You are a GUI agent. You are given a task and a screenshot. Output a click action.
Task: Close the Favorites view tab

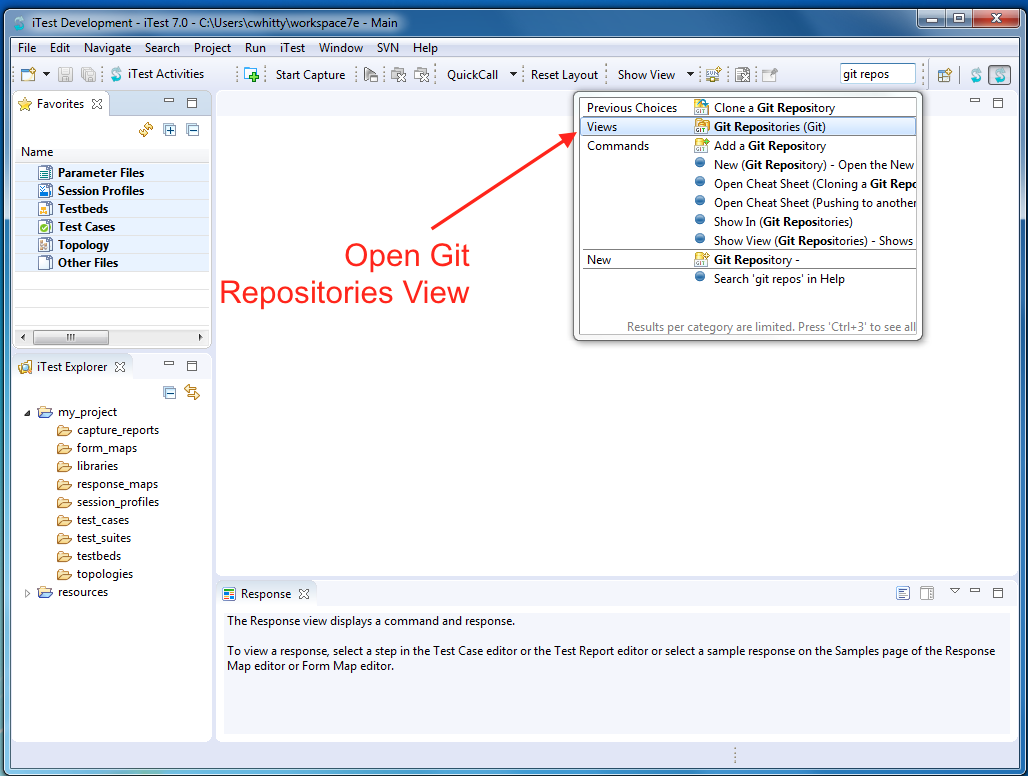pyautogui.click(x=97, y=104)
